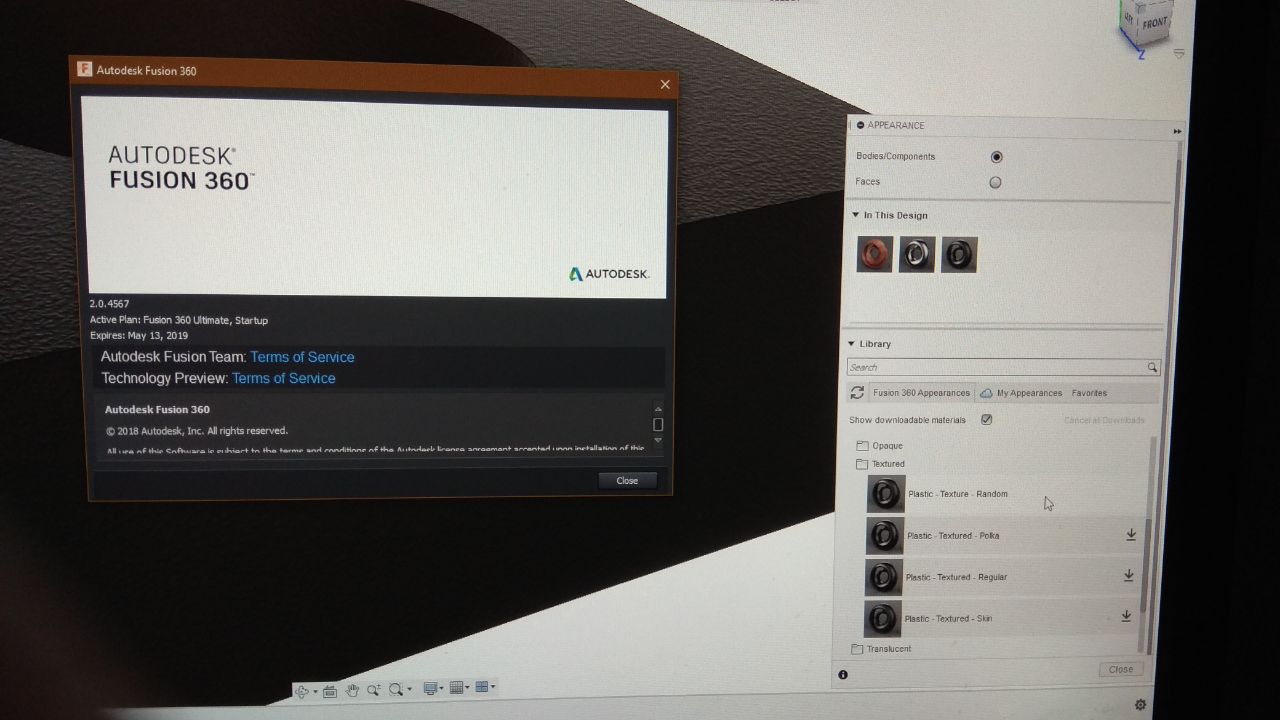Collapse the In This Design section
Viewport: 1280px width, 720px height.
(x=856, y=215)
